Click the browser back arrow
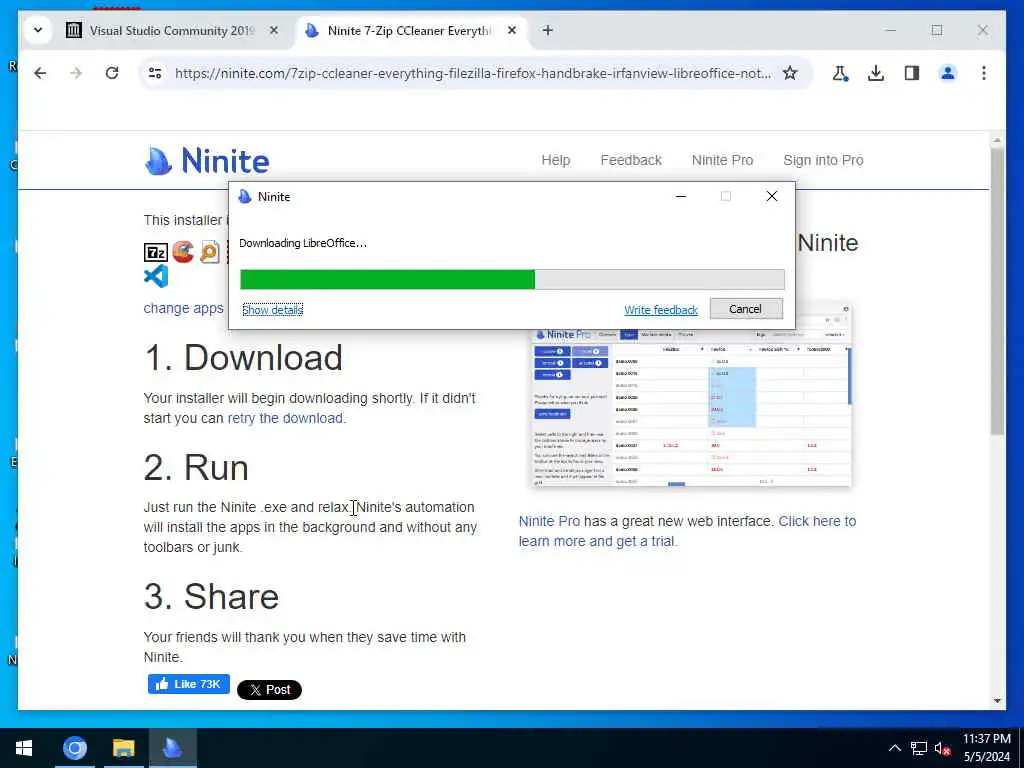Image resolution: width=1024 pixels, height=768 pixels. (x=40, y=73)
